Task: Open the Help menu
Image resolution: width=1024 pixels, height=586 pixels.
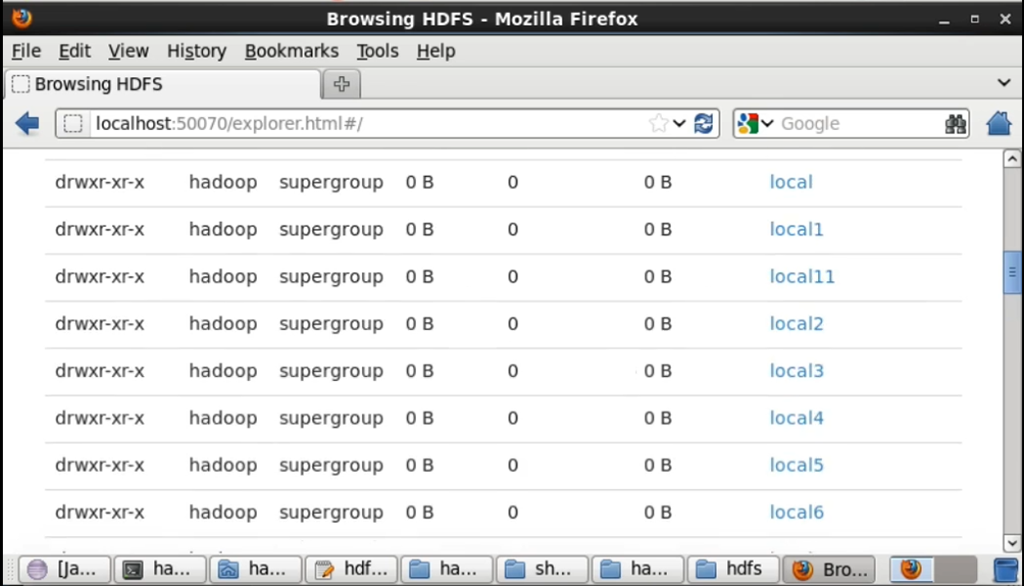Action: click(x=436, y=51)
